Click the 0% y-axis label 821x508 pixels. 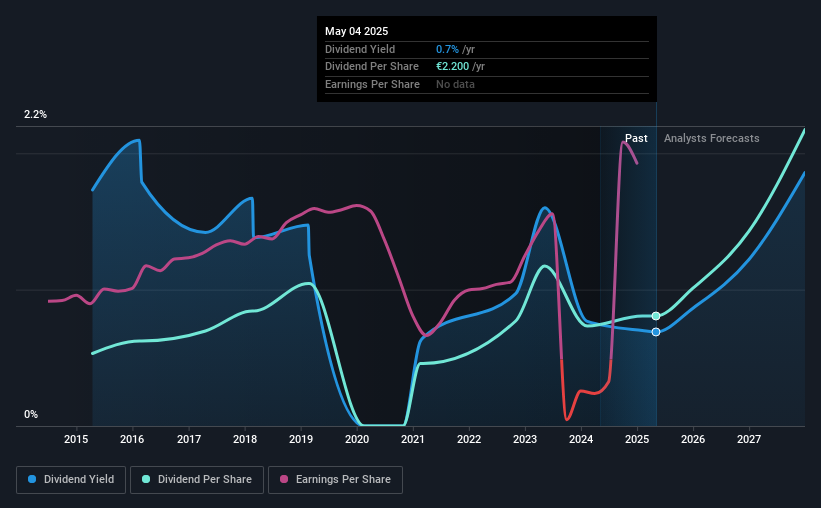coord(31,414)
